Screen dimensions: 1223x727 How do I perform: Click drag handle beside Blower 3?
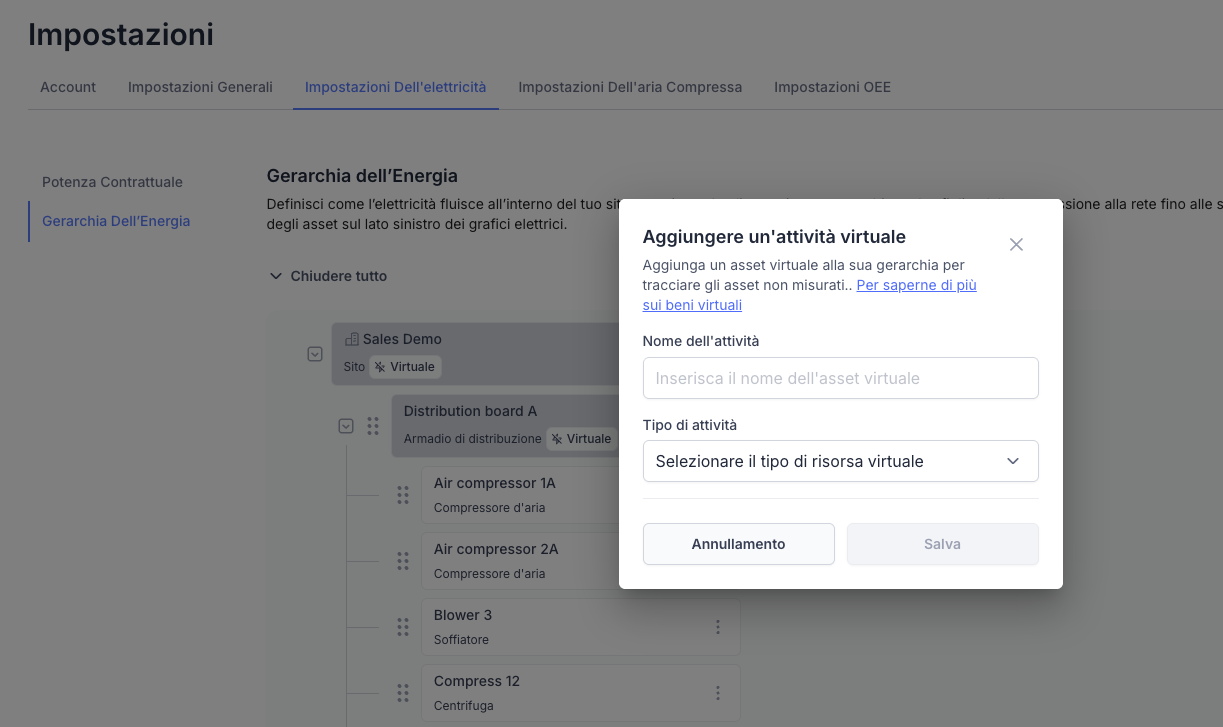click(403, 627)
